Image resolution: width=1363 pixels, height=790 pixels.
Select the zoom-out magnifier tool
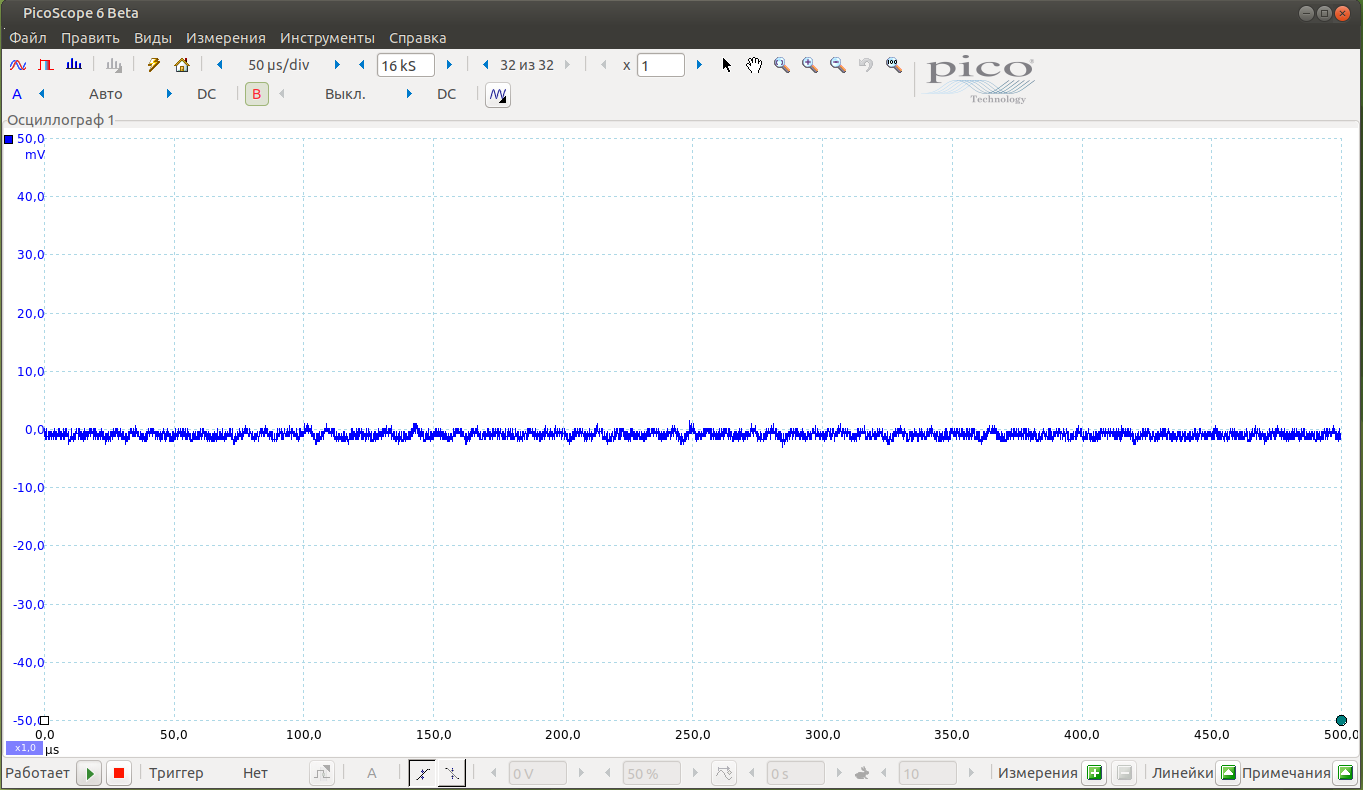pos(838,65)
